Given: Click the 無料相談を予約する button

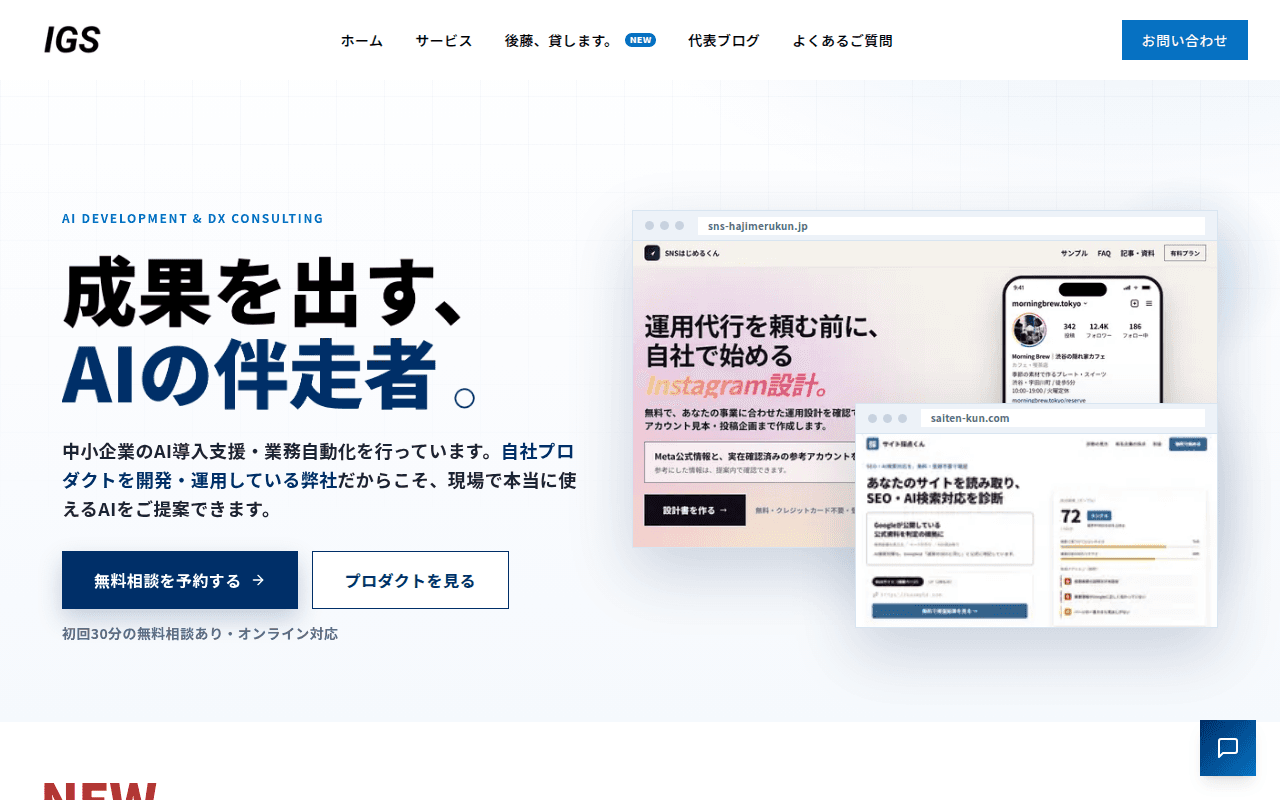Looking at the screenshot, I should pyautogui.click(x=180, y=580).
